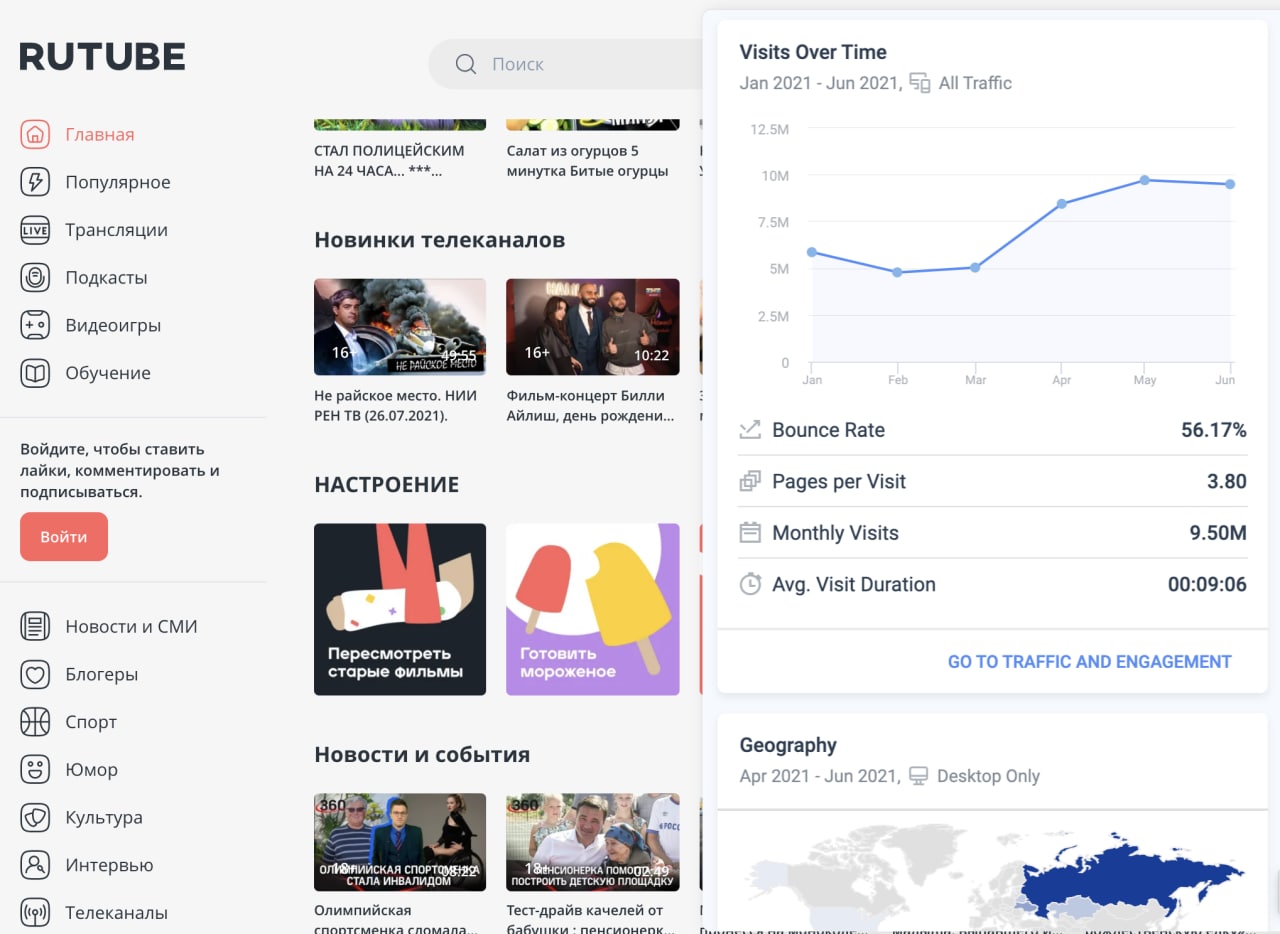1280x934 pixels.
Task: Click Russia on the Geography map
Action: pos(1120,880)
